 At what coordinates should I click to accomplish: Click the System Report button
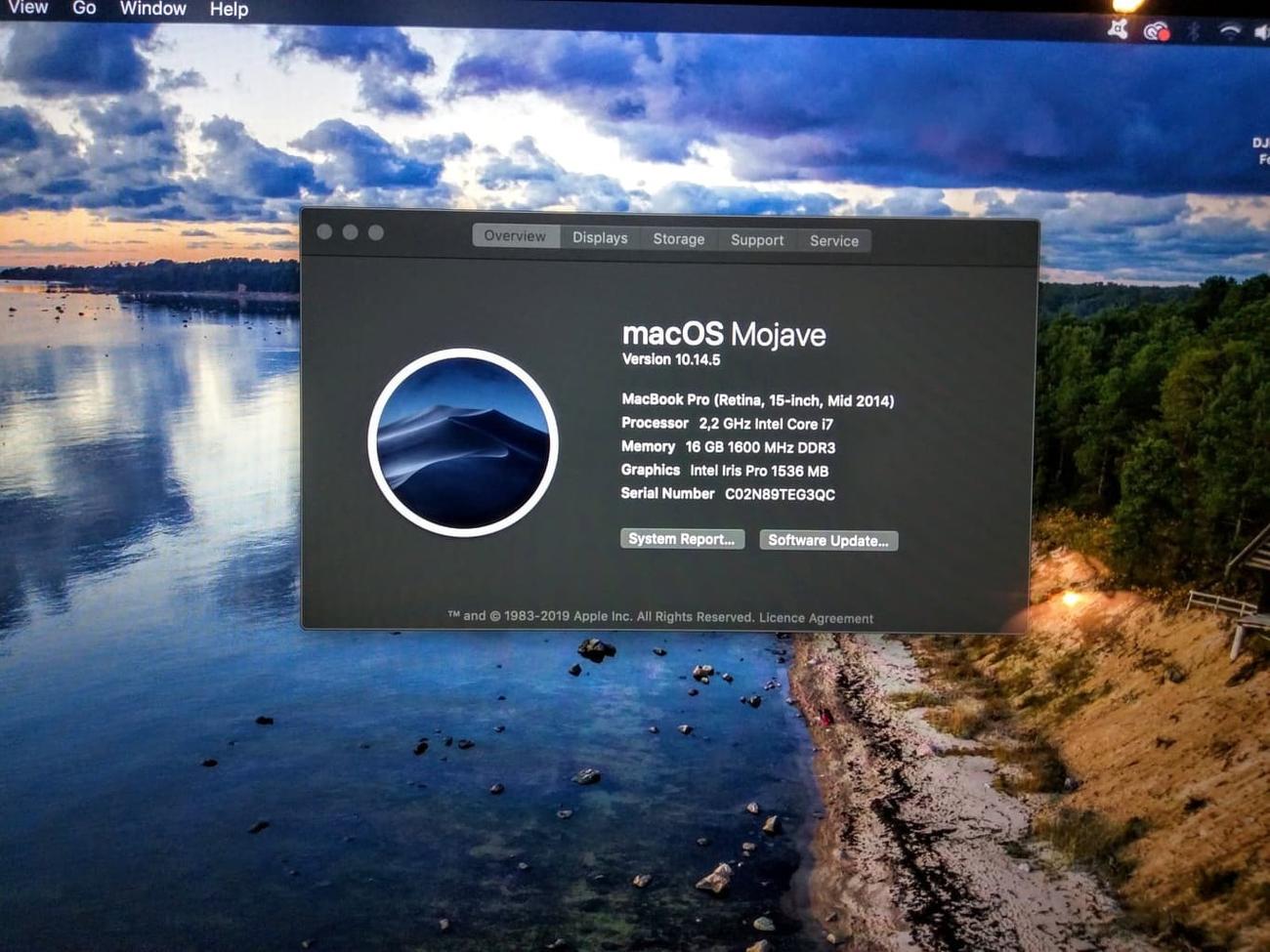click(682, 539)
